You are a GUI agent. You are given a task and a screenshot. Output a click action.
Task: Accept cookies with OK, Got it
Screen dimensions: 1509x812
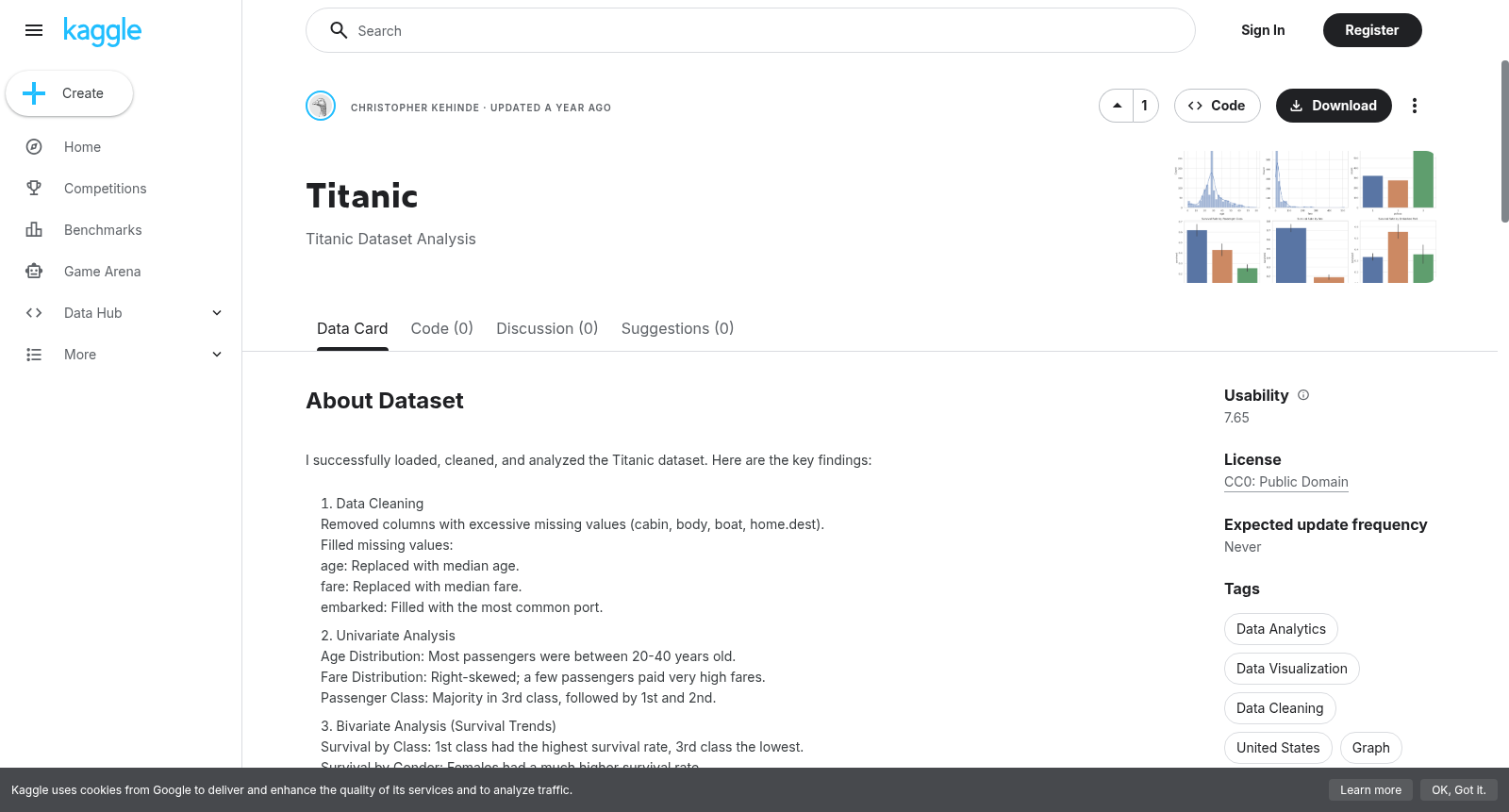(x=1458, y=790)
